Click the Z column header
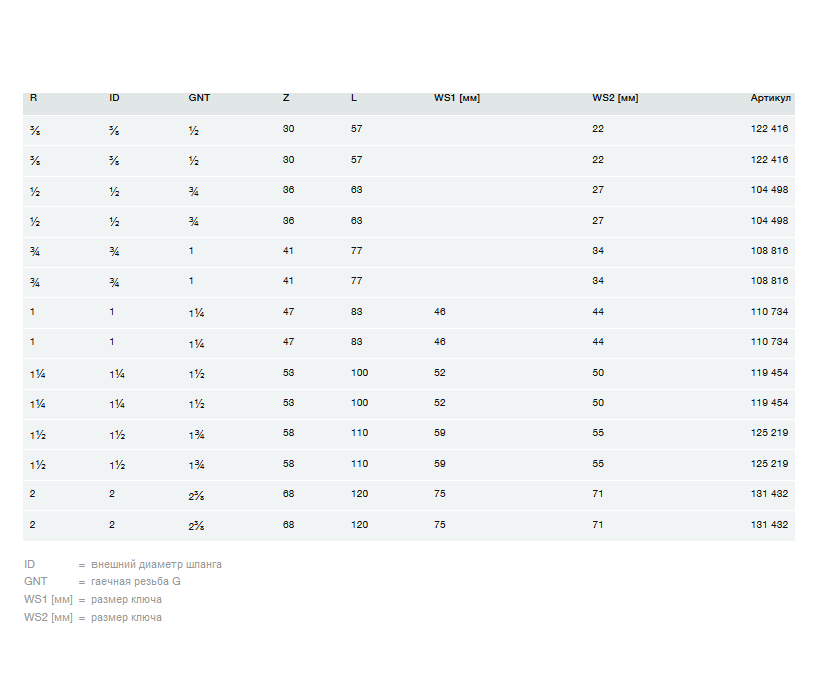This screenshot has width=822, height=680. (x=286, y=98)
